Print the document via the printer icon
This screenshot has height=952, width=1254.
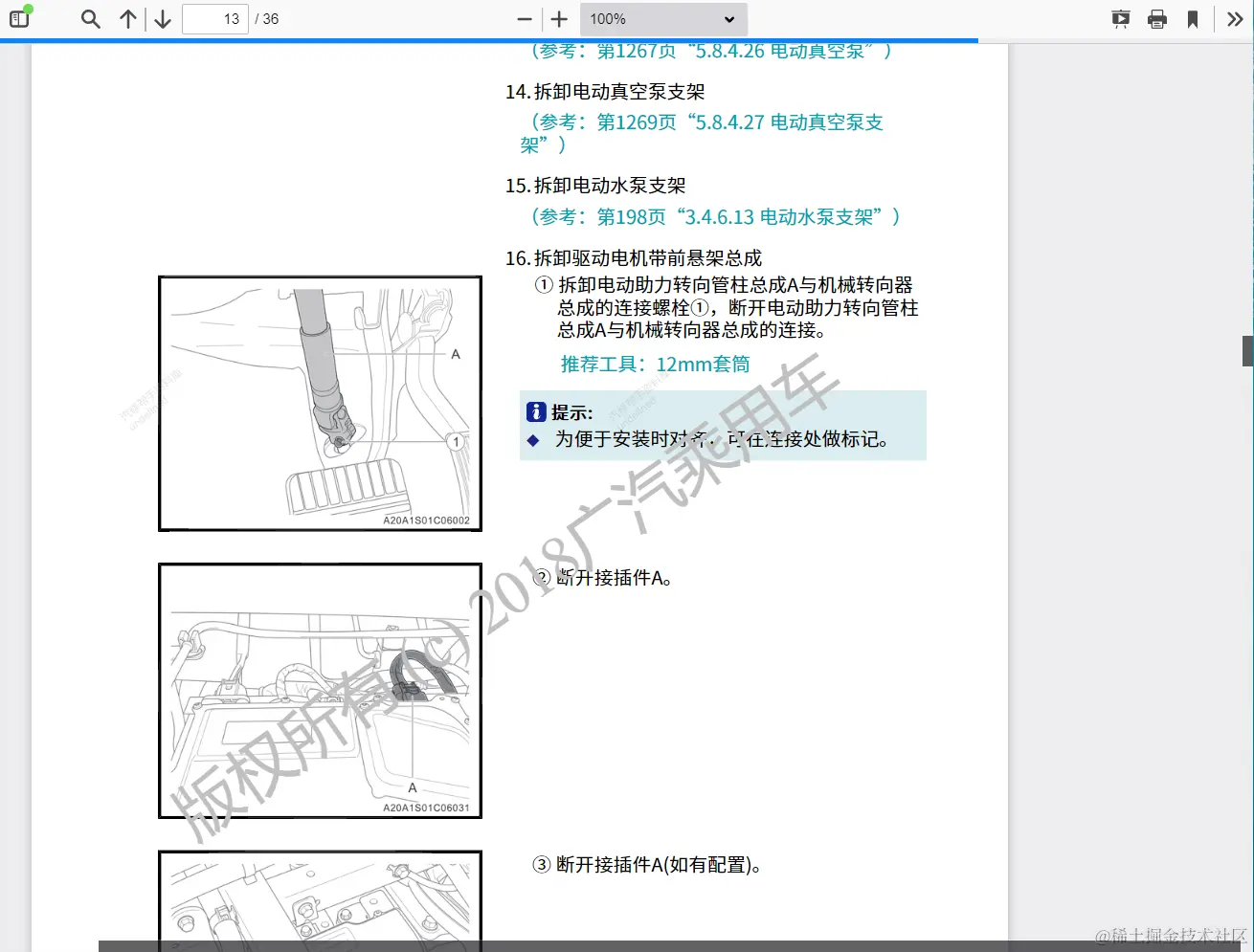pyautogui.click(x=1157, y=18)
